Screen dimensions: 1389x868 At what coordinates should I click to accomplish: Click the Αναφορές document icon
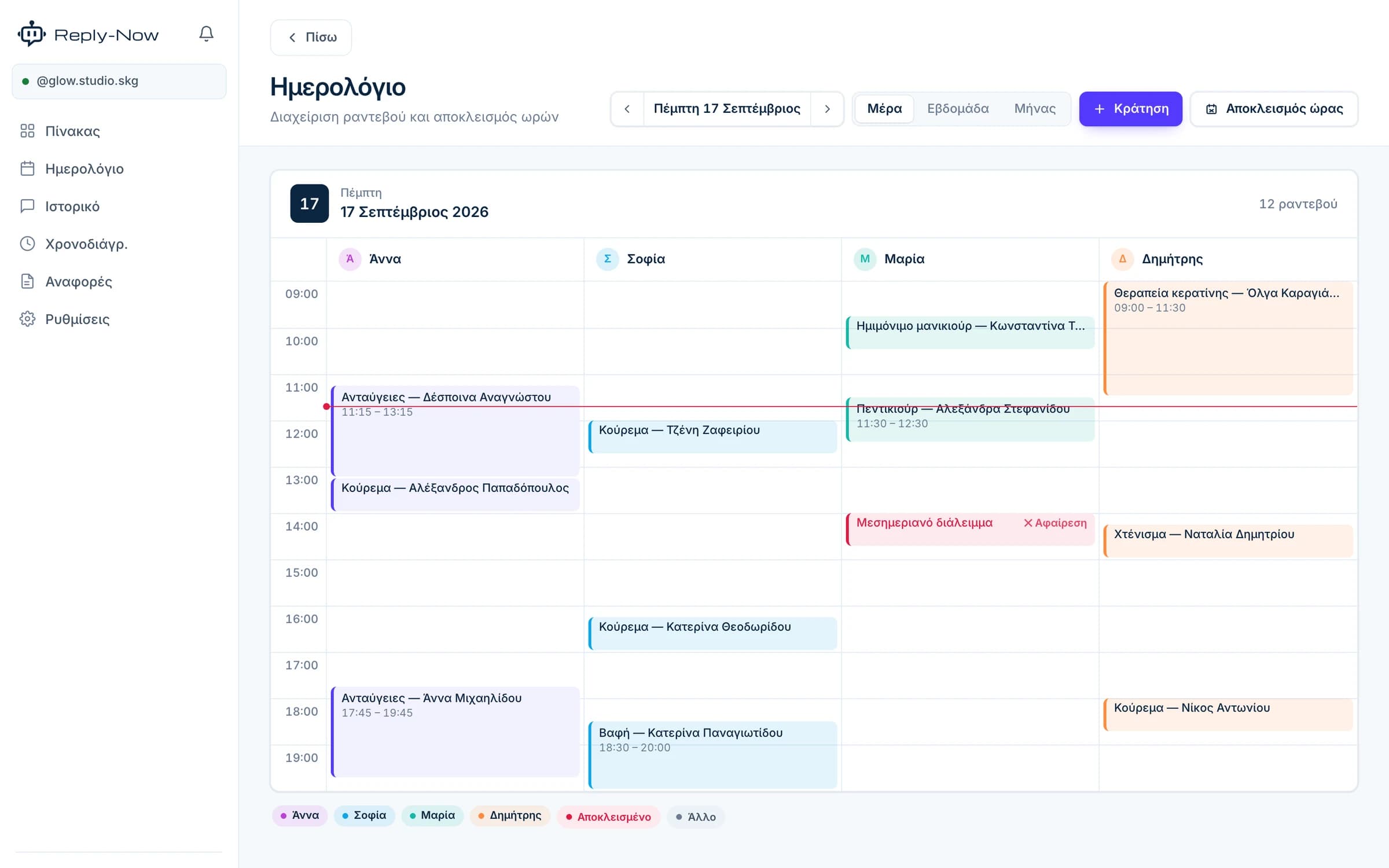click(x=27, y=281)
